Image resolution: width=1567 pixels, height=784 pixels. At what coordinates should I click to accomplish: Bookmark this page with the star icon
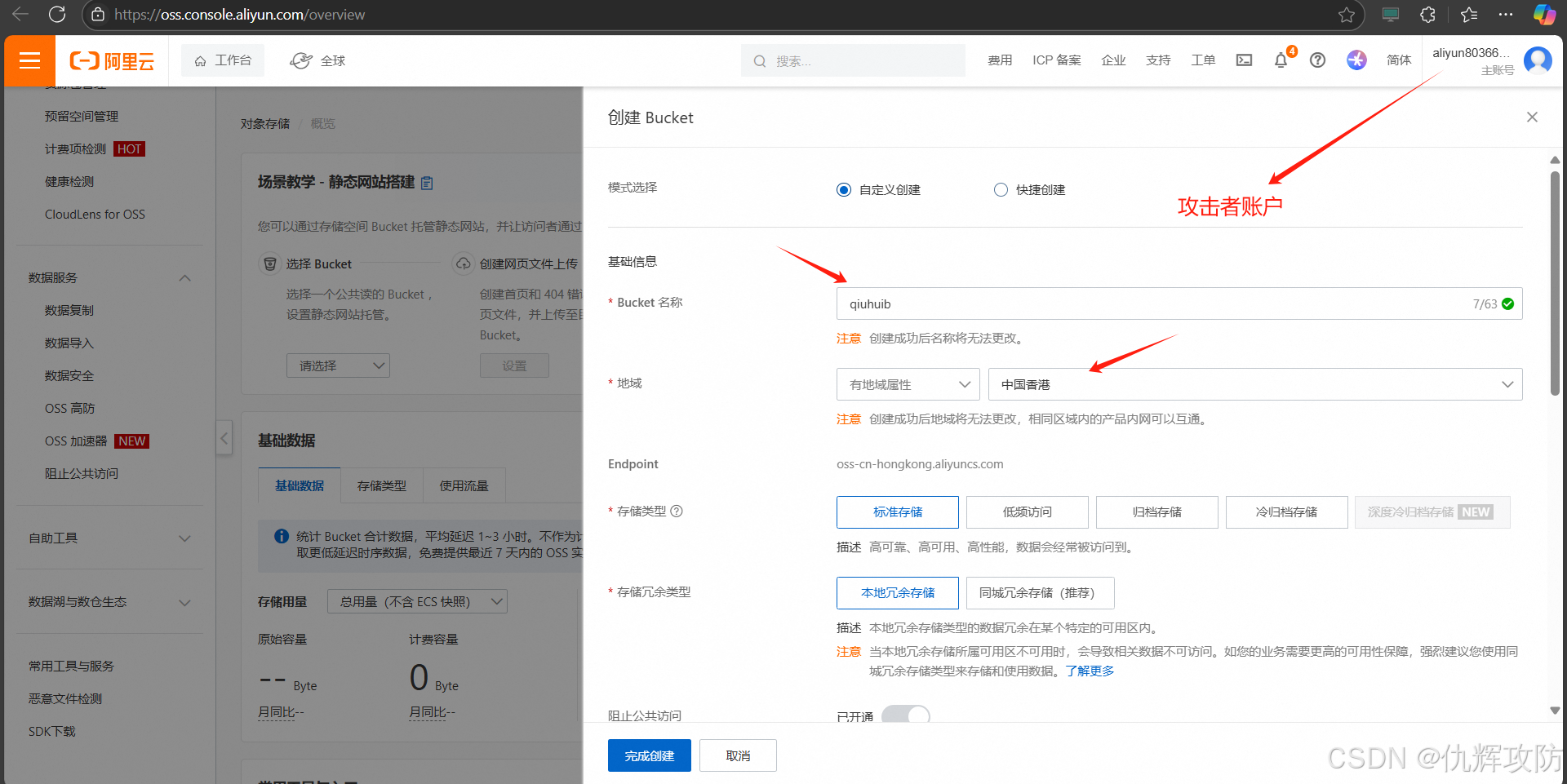click(x=1347, y=15)
